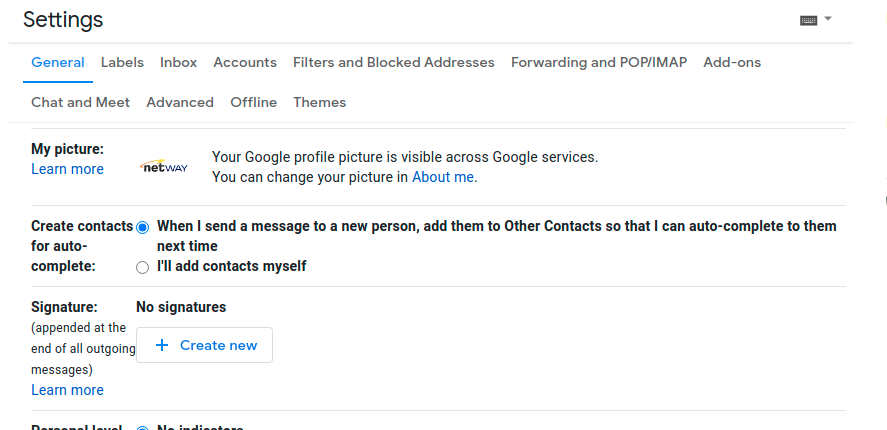The width and height of the screenshot is (887, 430).
Task: Click the Create new signature button
Action: pos(204,345)
